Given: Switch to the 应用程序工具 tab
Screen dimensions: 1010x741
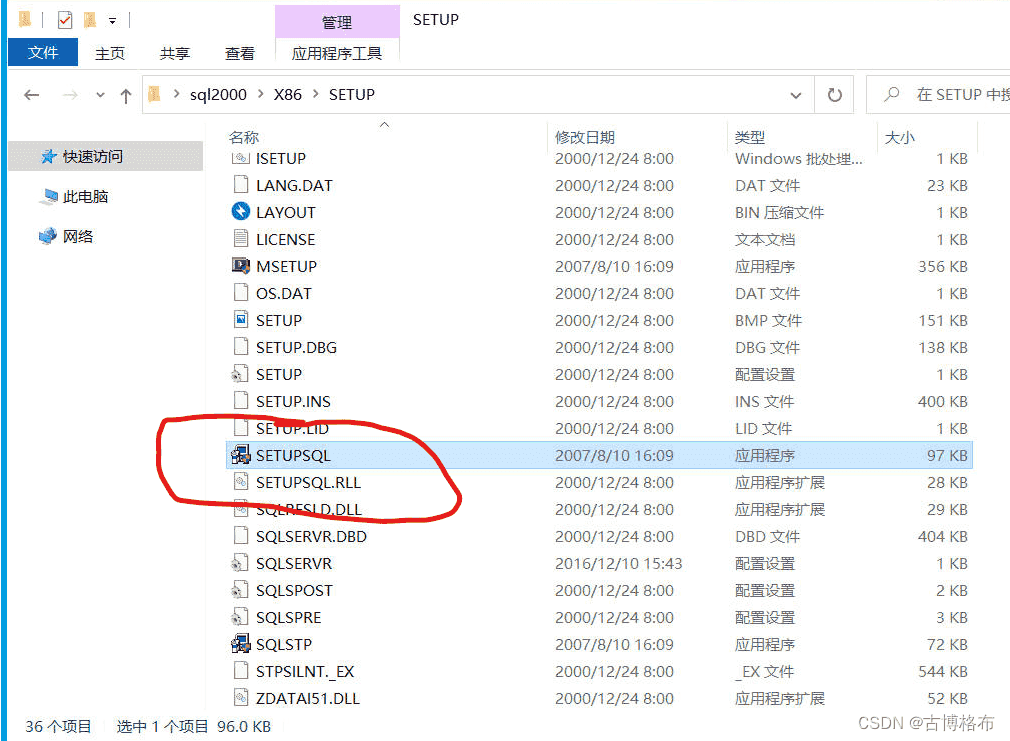Looking at the screenshot, I should pos(336,53).
